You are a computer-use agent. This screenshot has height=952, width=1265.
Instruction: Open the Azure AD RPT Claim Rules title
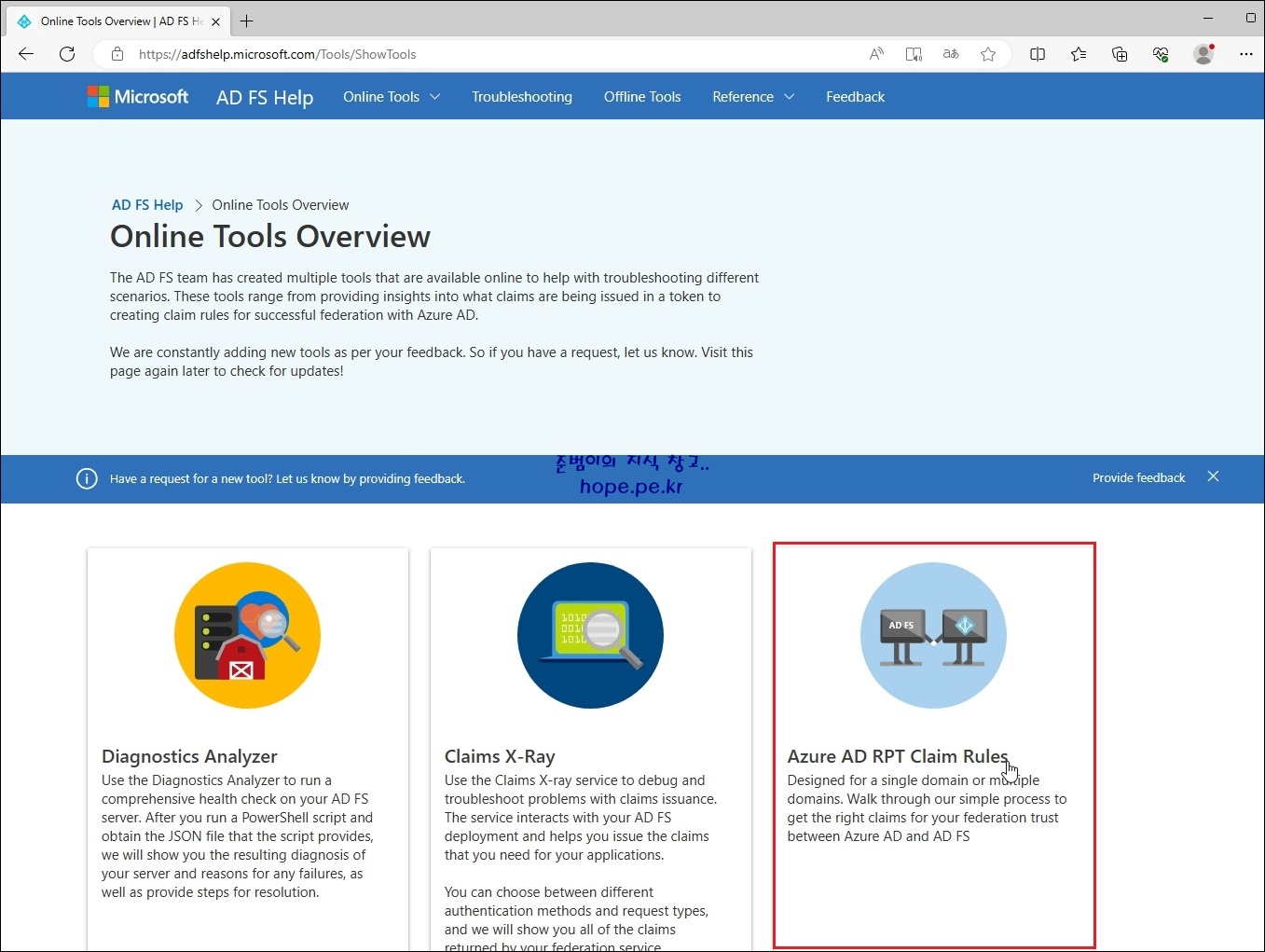point(898,756)
